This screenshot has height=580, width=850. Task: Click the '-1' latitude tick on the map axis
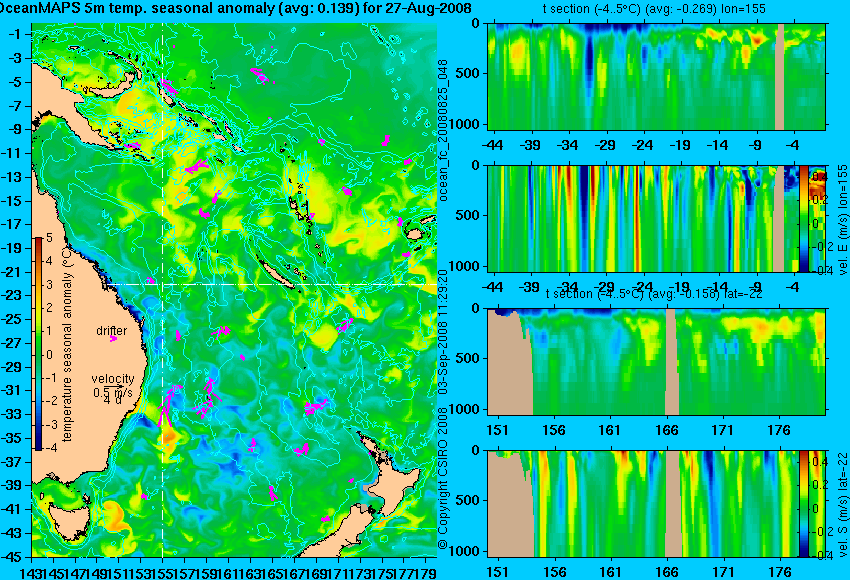pos(15,34)
